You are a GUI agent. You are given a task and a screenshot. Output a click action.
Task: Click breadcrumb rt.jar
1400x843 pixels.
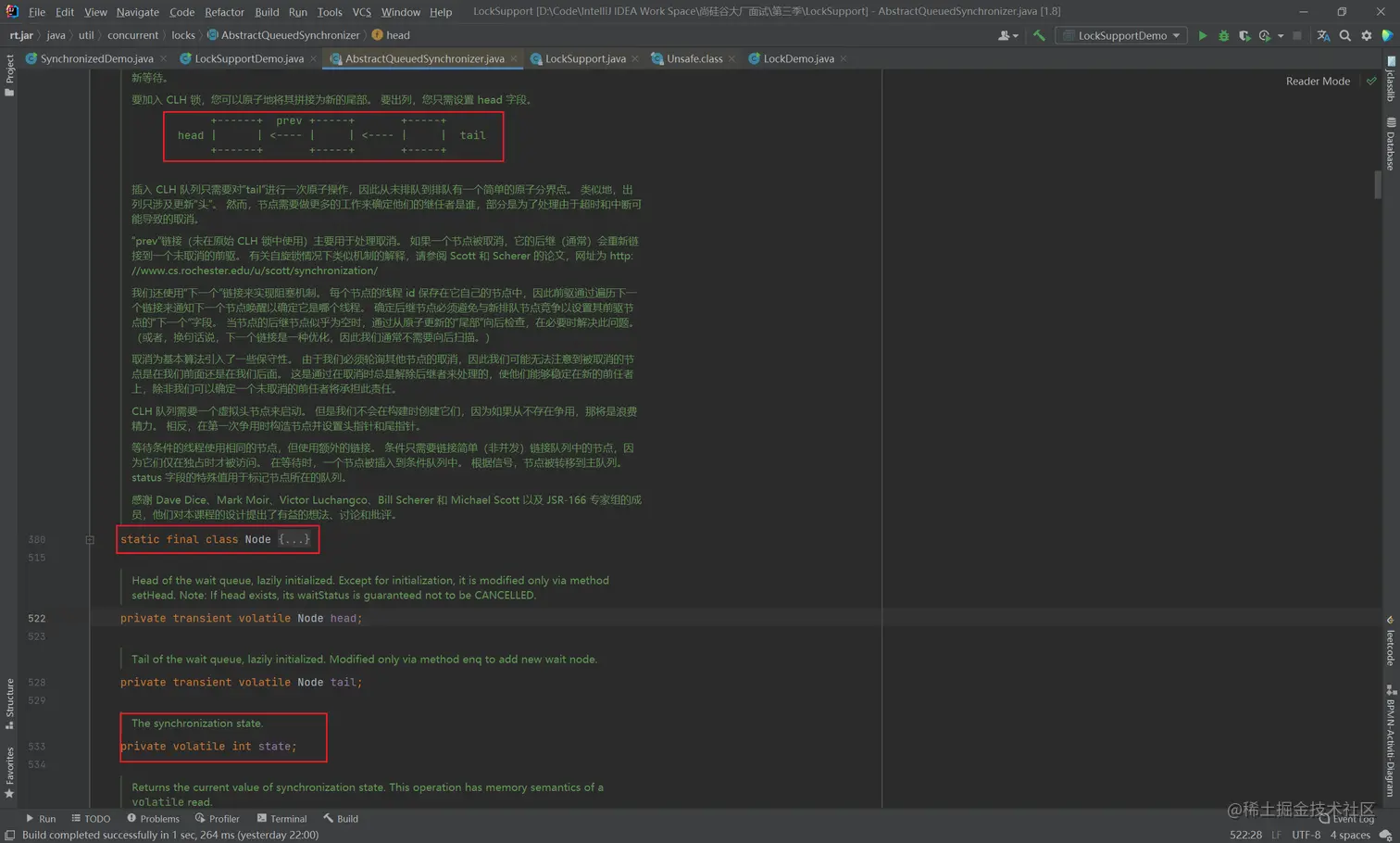pos(21,35)
